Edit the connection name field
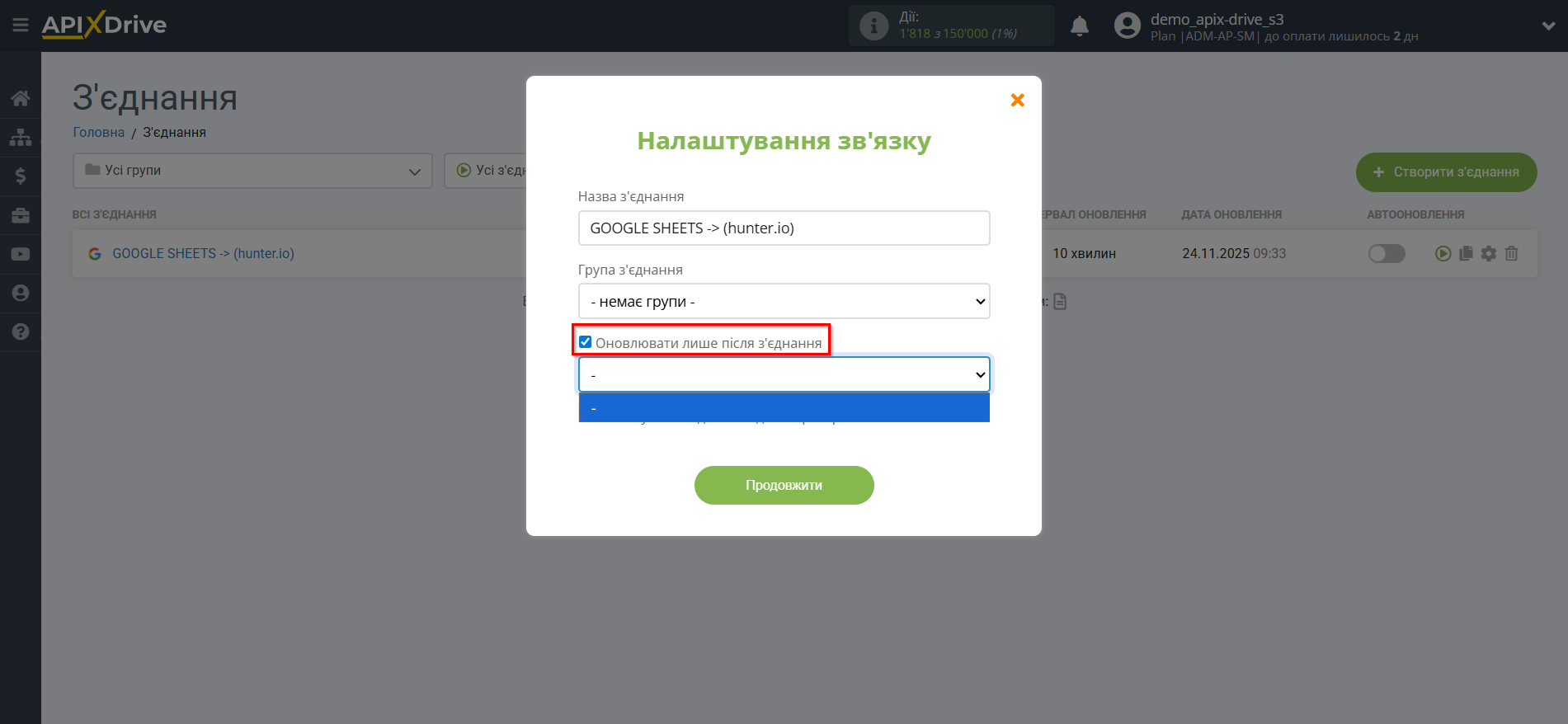 784,228
